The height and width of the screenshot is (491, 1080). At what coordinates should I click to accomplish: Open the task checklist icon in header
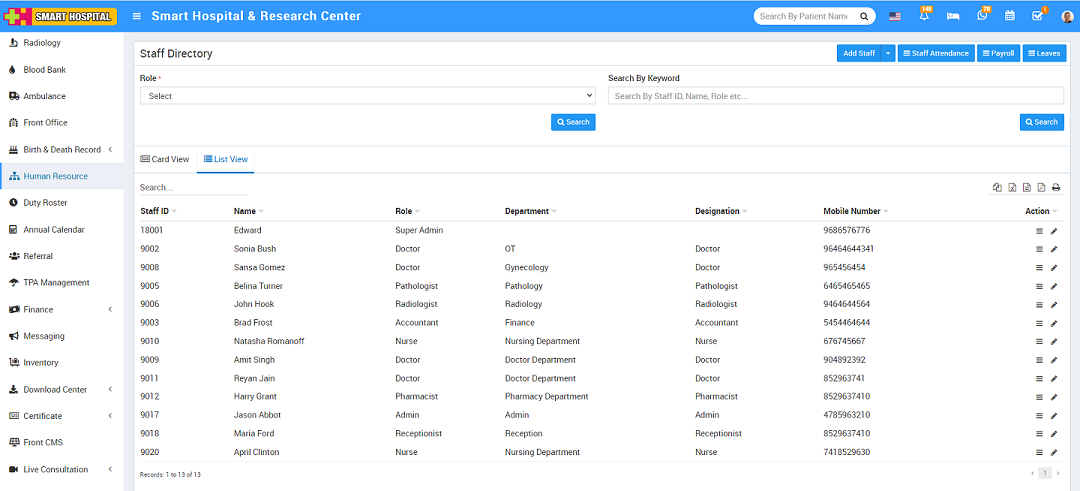click(1037, 16)
